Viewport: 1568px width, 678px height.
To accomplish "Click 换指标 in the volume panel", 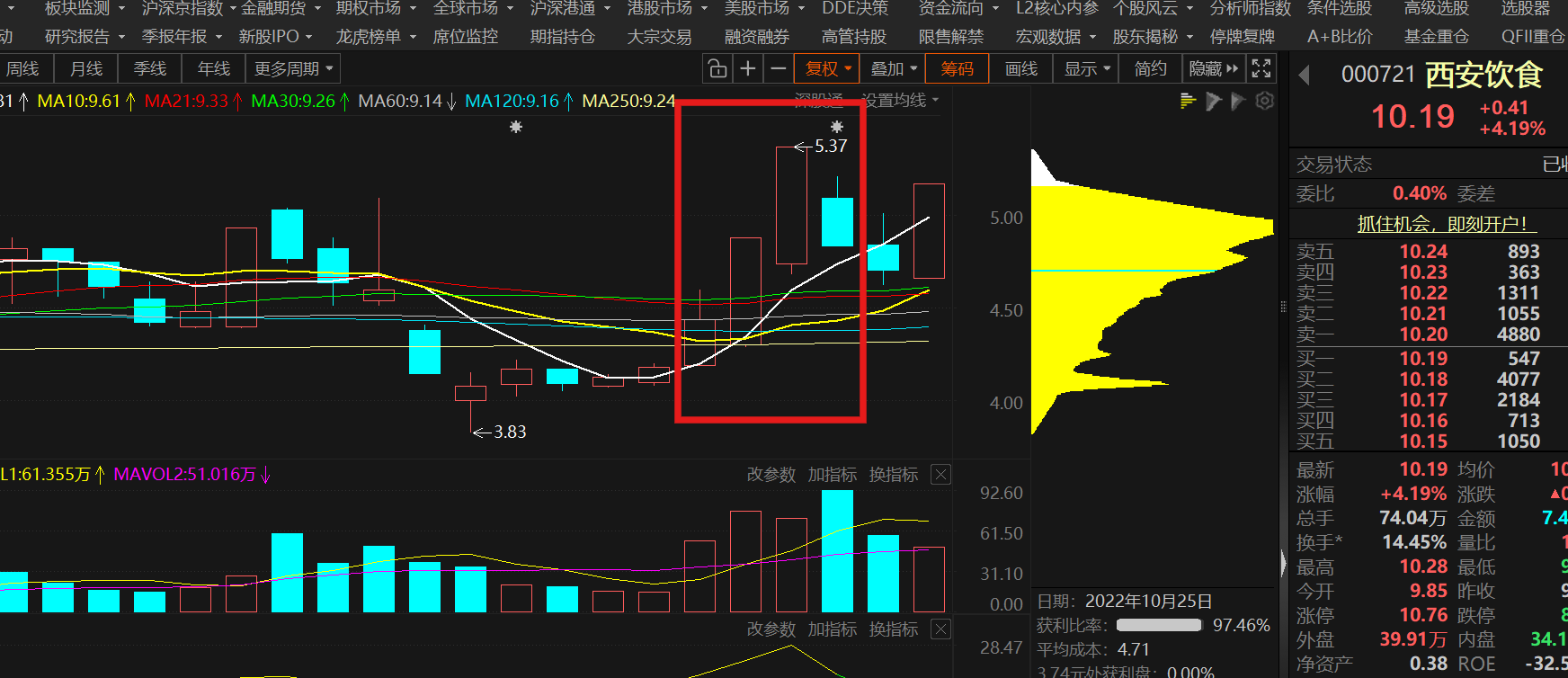I will point(894,475).
